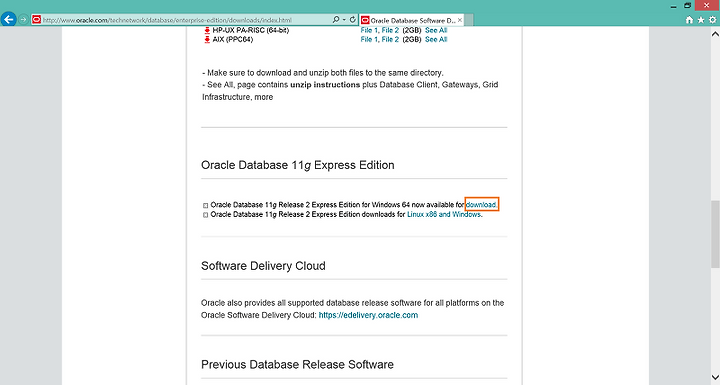Open the Home icon in the browser
The image size is (720, 385).
(689, 20)
